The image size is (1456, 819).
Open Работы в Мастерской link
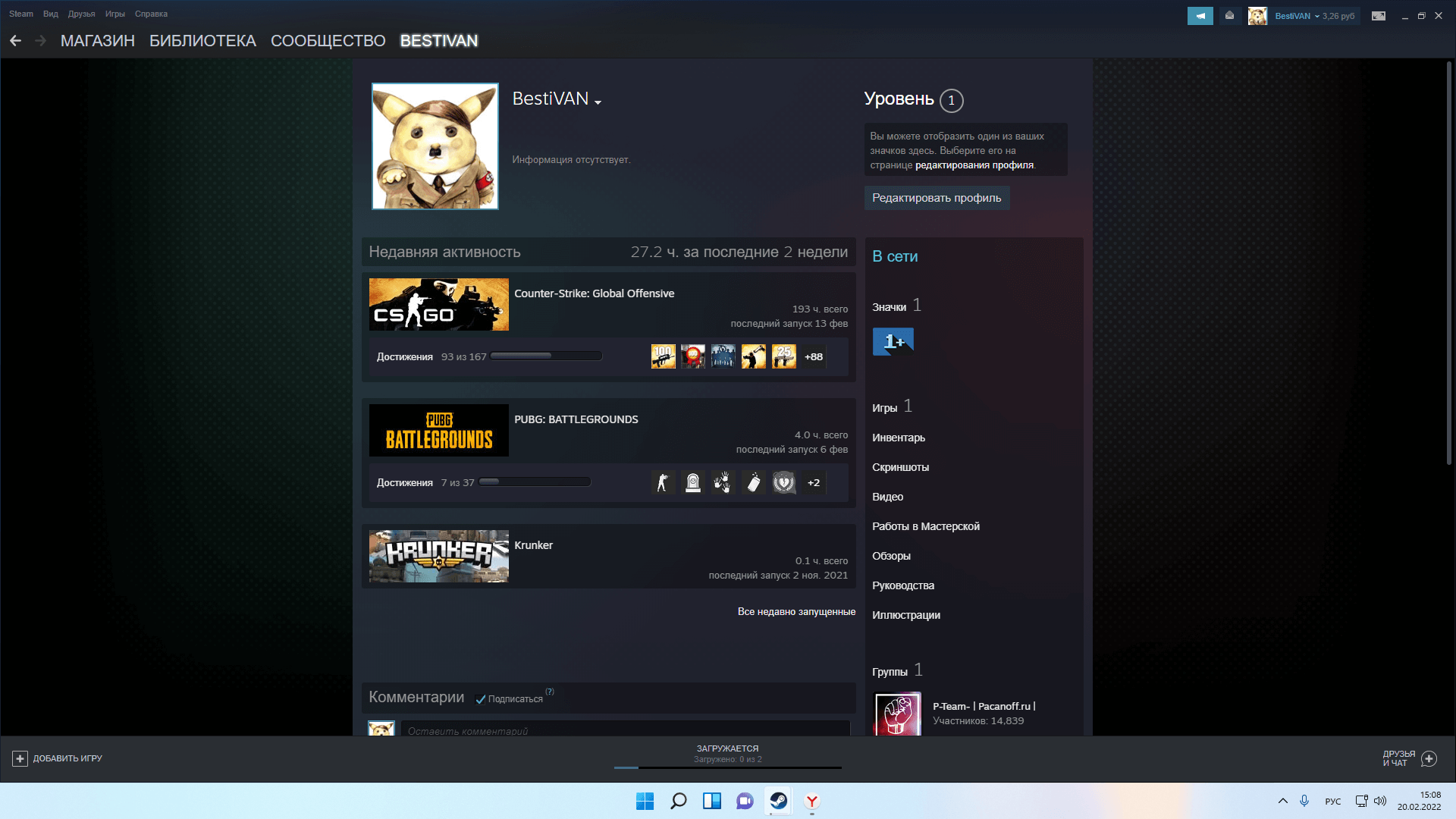926,526
